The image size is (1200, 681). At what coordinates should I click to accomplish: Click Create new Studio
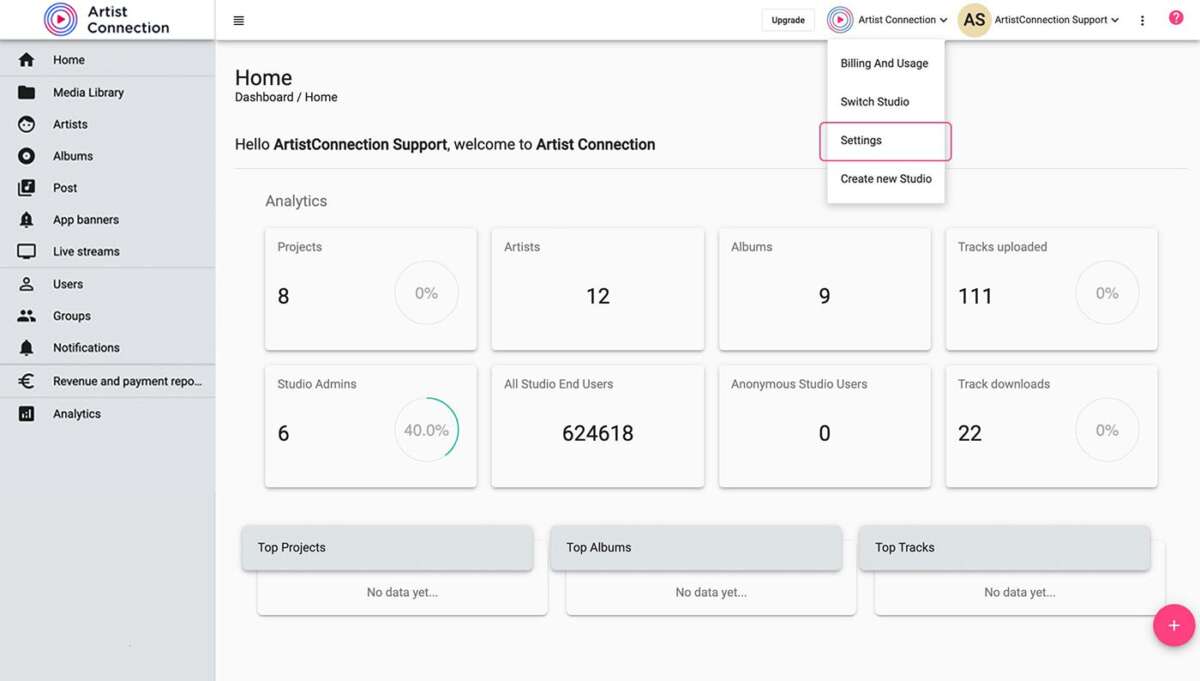886,178
